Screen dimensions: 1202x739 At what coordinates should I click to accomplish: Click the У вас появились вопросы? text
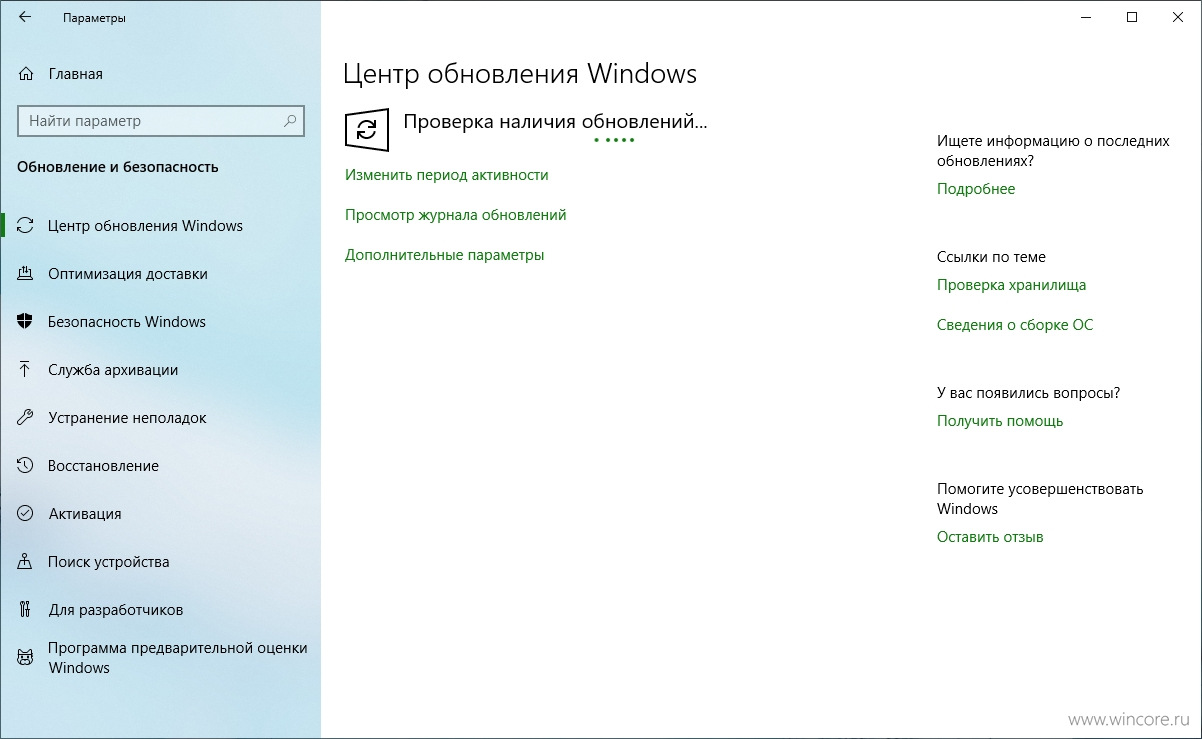(x=1028, y=393)
